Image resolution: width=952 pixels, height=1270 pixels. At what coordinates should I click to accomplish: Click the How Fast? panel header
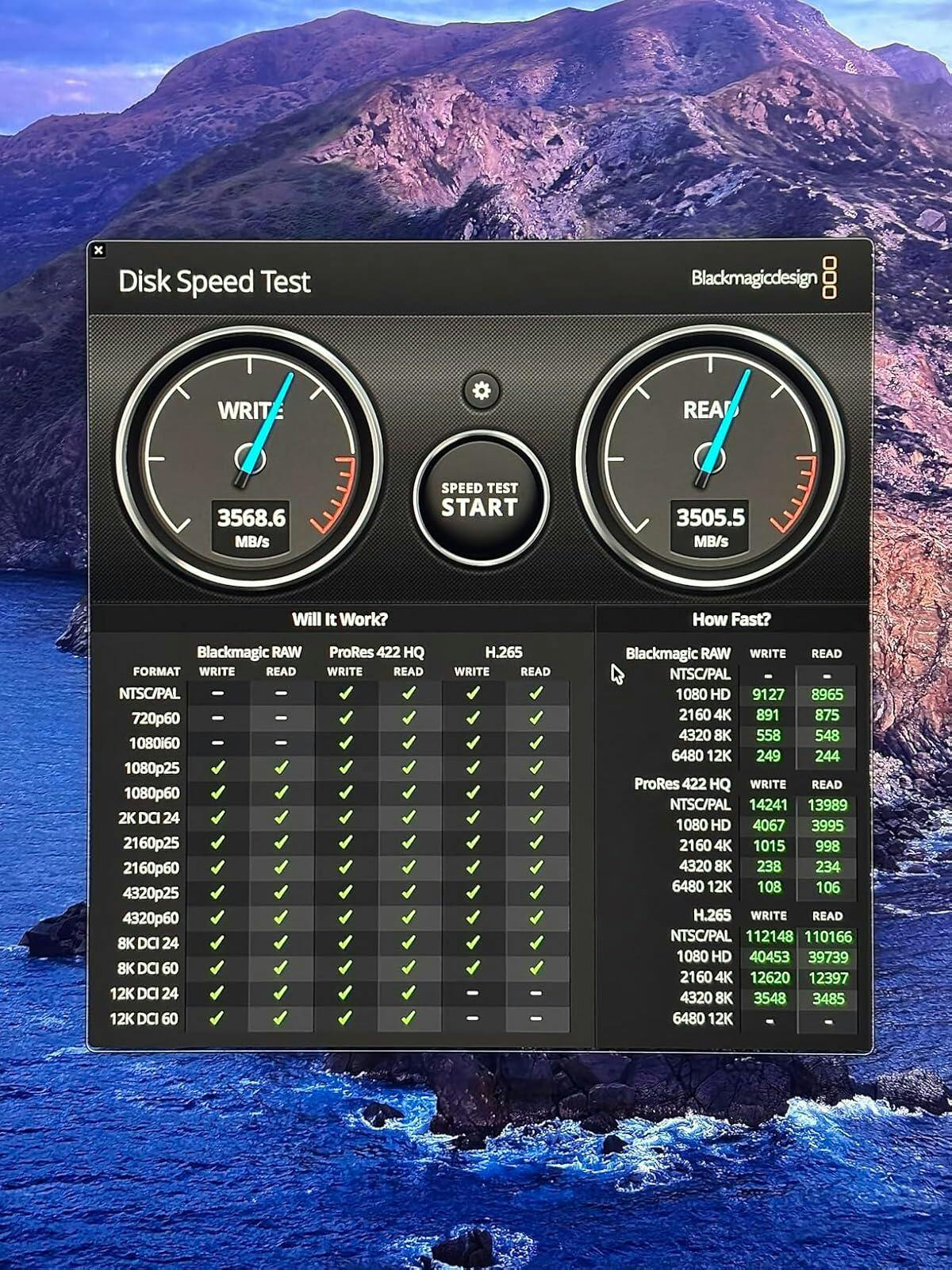pos(731,620)
